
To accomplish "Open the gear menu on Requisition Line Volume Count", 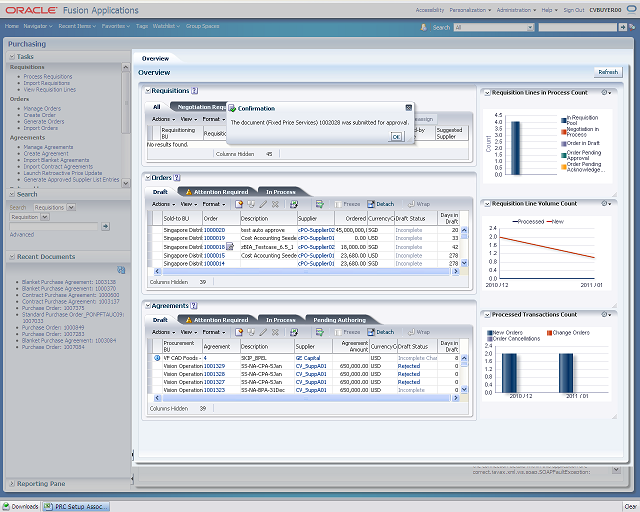I will pyautogui.click(x=606, y=203).
